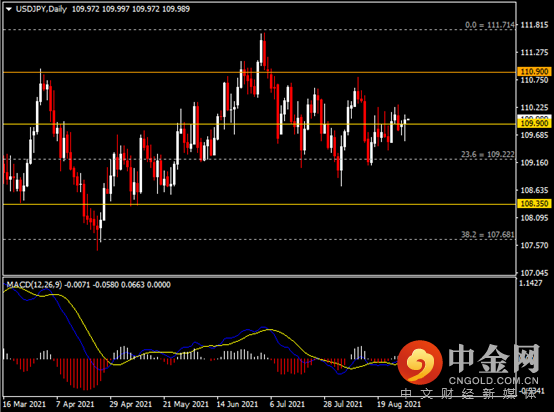Select the 108.635 price scale value
Screen dimensions: 554x412
point(534,190)
